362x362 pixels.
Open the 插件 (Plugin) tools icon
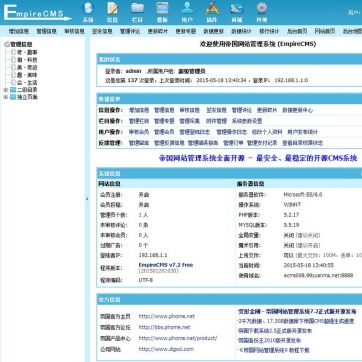212,8
